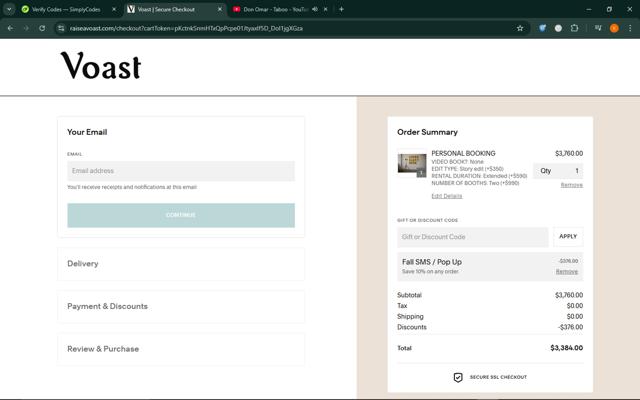Image resolution: width=640 pixels, height=400 pixels.
Task: Click the Personal Booking product thumbnail
Action: 412,164
